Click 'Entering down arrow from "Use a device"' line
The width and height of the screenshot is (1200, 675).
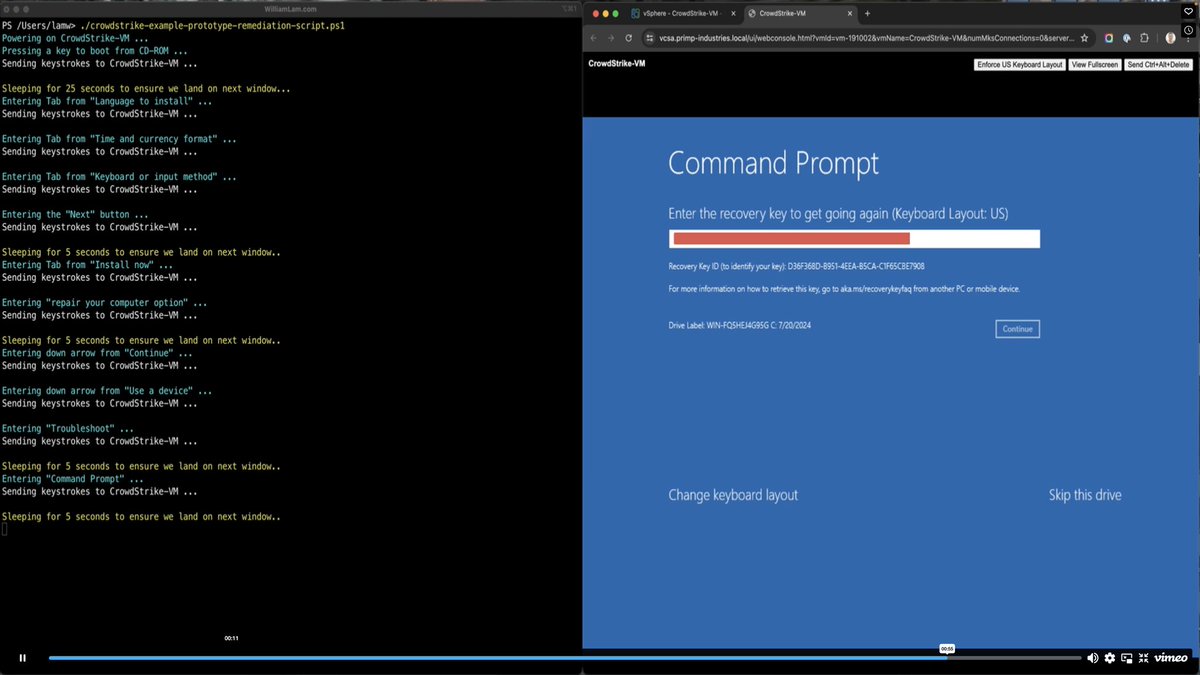107,390
